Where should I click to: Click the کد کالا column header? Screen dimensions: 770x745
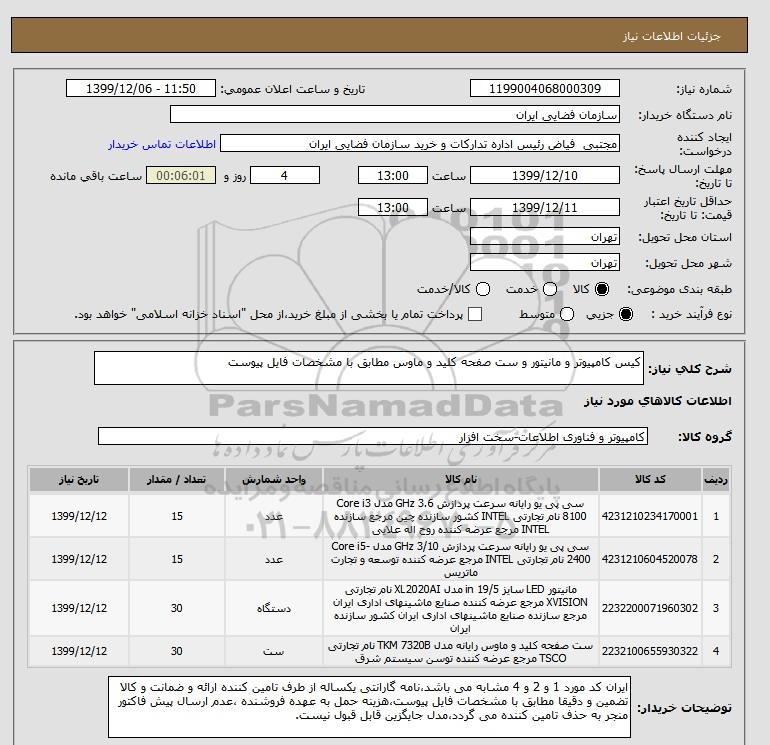coord(650,480)
